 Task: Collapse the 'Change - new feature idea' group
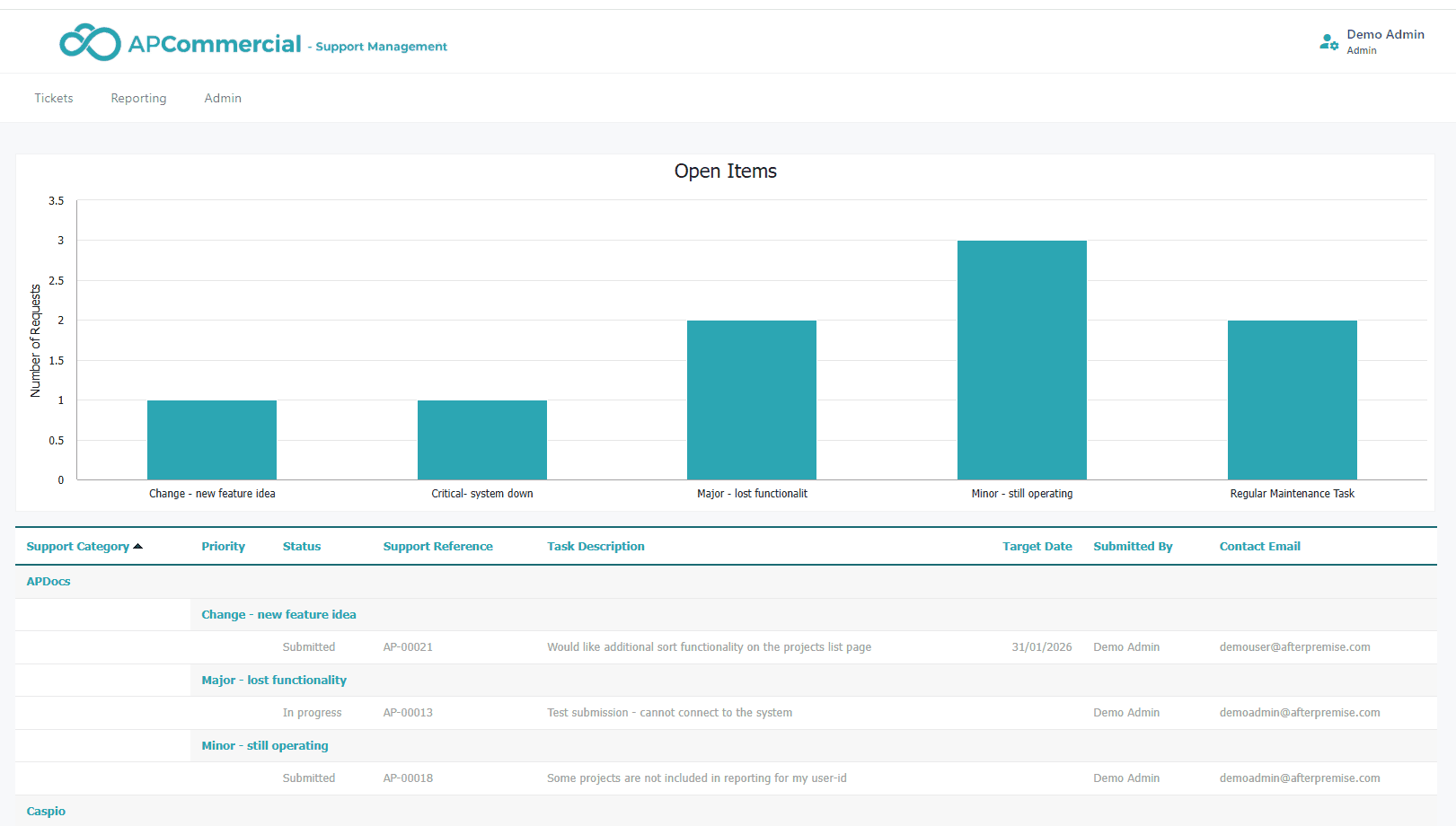click(278, 614)
